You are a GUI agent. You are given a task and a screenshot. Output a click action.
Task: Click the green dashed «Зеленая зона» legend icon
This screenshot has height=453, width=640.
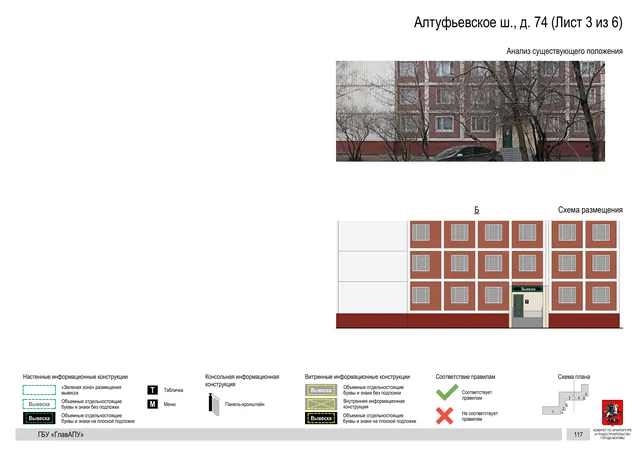[39, 390]
